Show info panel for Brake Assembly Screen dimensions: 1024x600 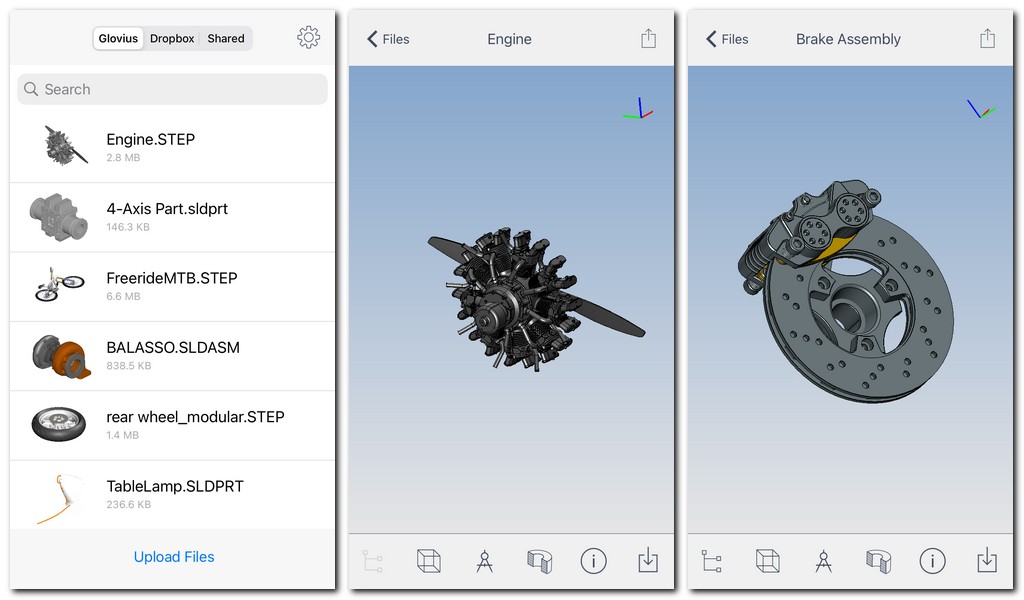click(x=932, y=561)
